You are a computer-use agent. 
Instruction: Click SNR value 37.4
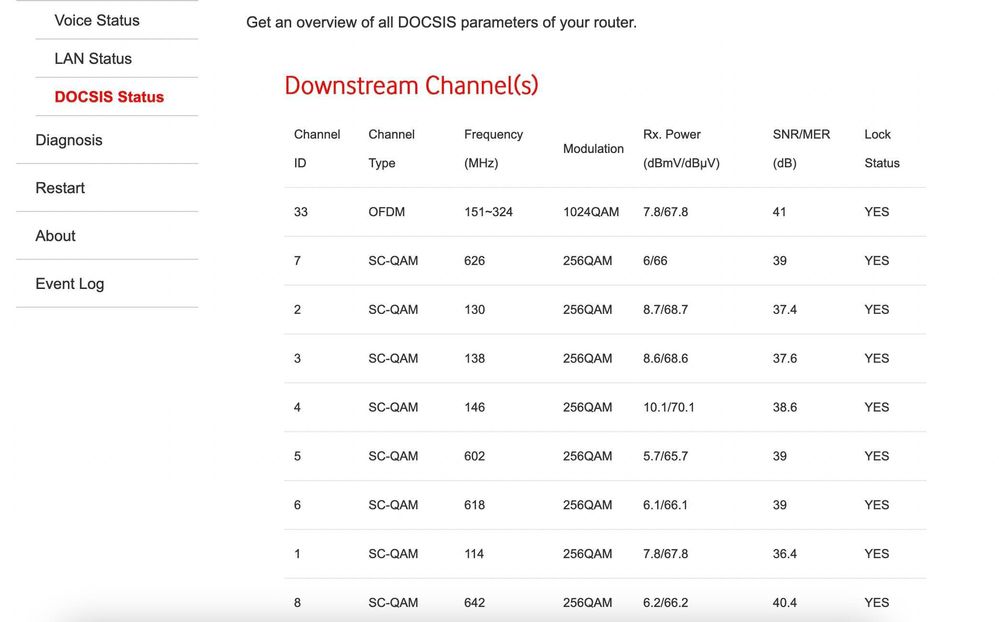pos(784,310)
